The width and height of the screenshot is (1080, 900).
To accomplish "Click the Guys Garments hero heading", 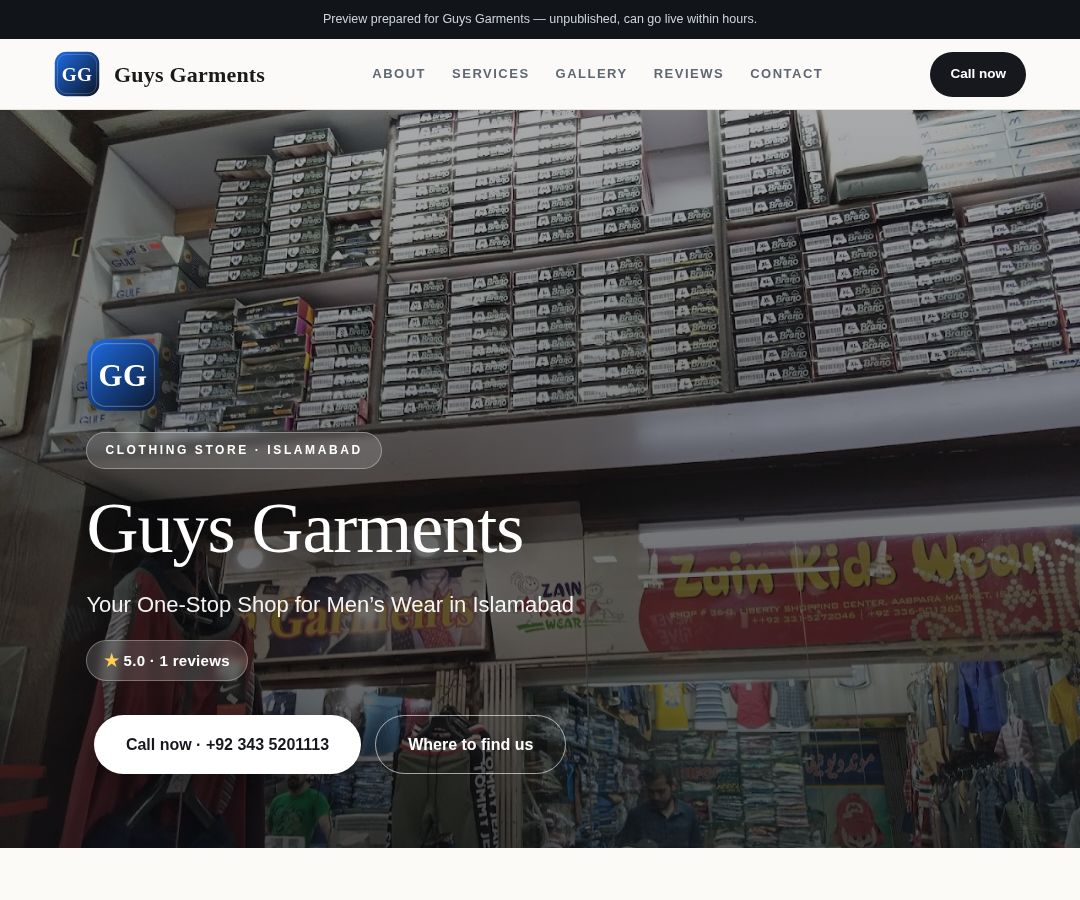I will (x=304, y=530).
